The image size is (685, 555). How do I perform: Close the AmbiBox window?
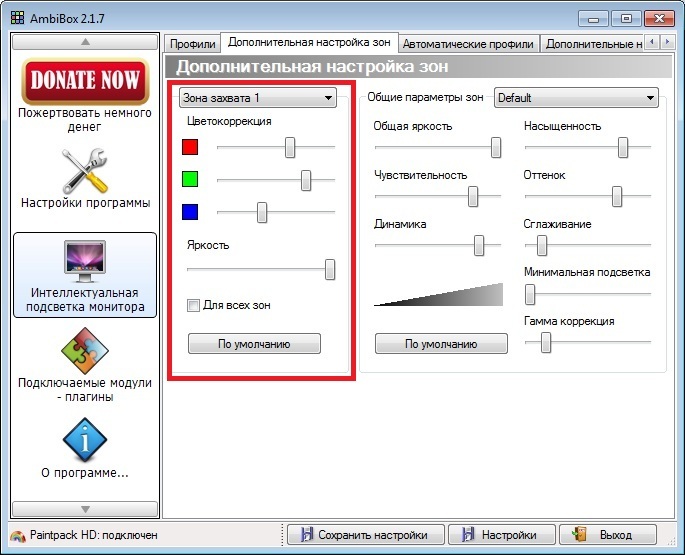pos(659,19)
